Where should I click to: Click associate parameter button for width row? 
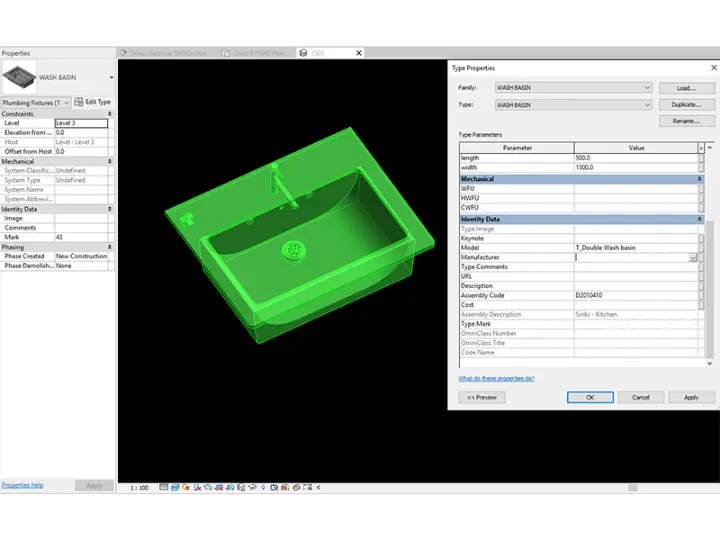tap(701, 168)
